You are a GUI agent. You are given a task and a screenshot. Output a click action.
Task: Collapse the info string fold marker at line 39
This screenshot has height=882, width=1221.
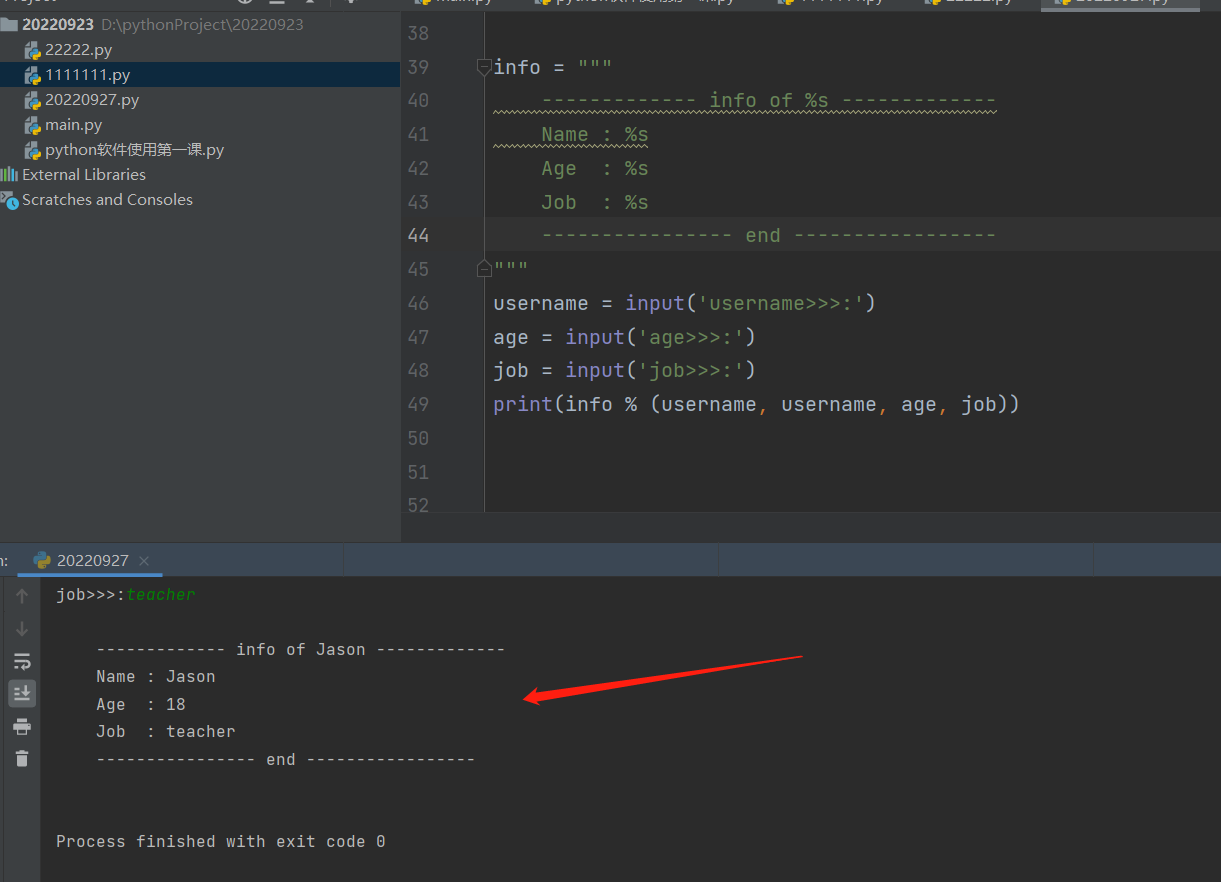(484, 67)
